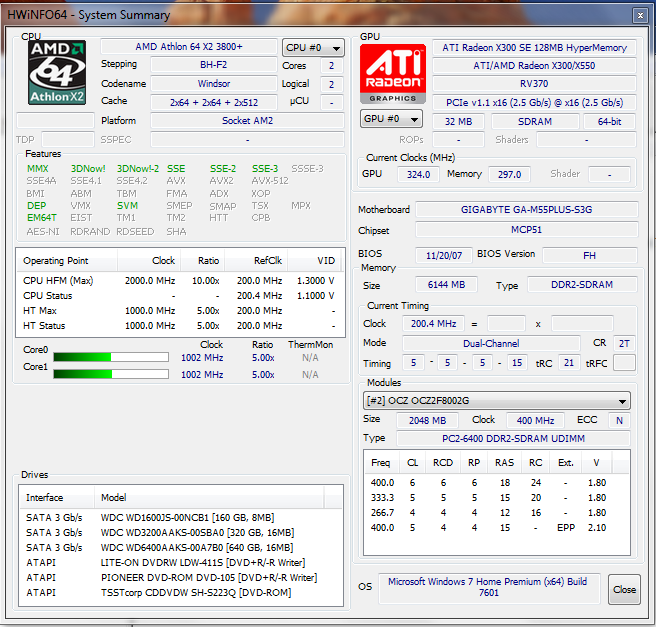Click the RAS column header in module timings
The width and height of the screenshot is (656, 627).
coord(505,463)
